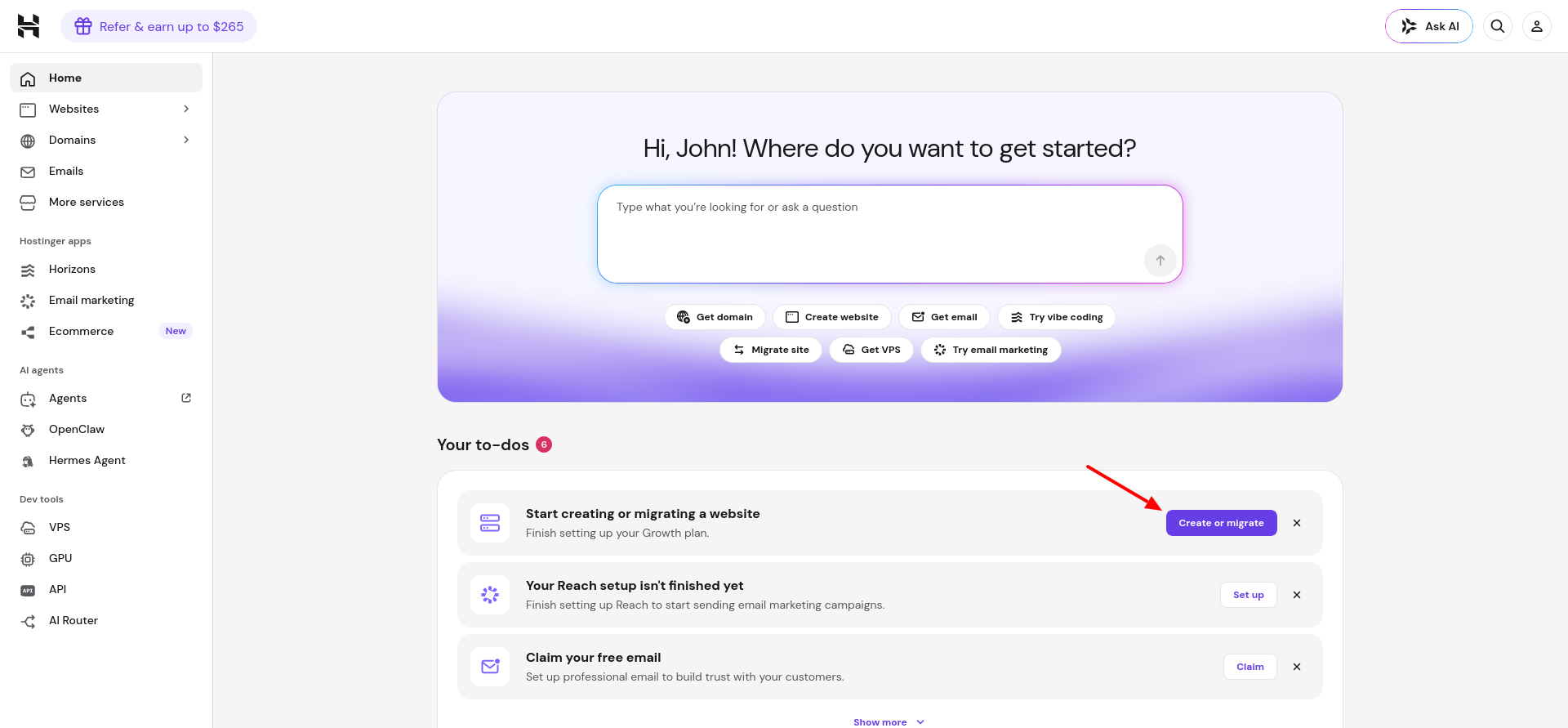Click 'Claim your free email' title

pyautogui.click(x=594, y=658)
